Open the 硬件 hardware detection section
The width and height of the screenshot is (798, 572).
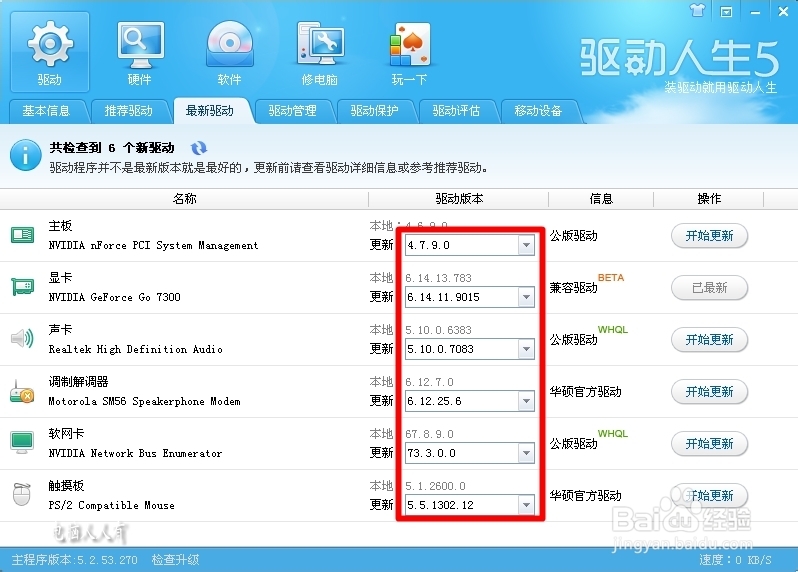click(140, 52)
